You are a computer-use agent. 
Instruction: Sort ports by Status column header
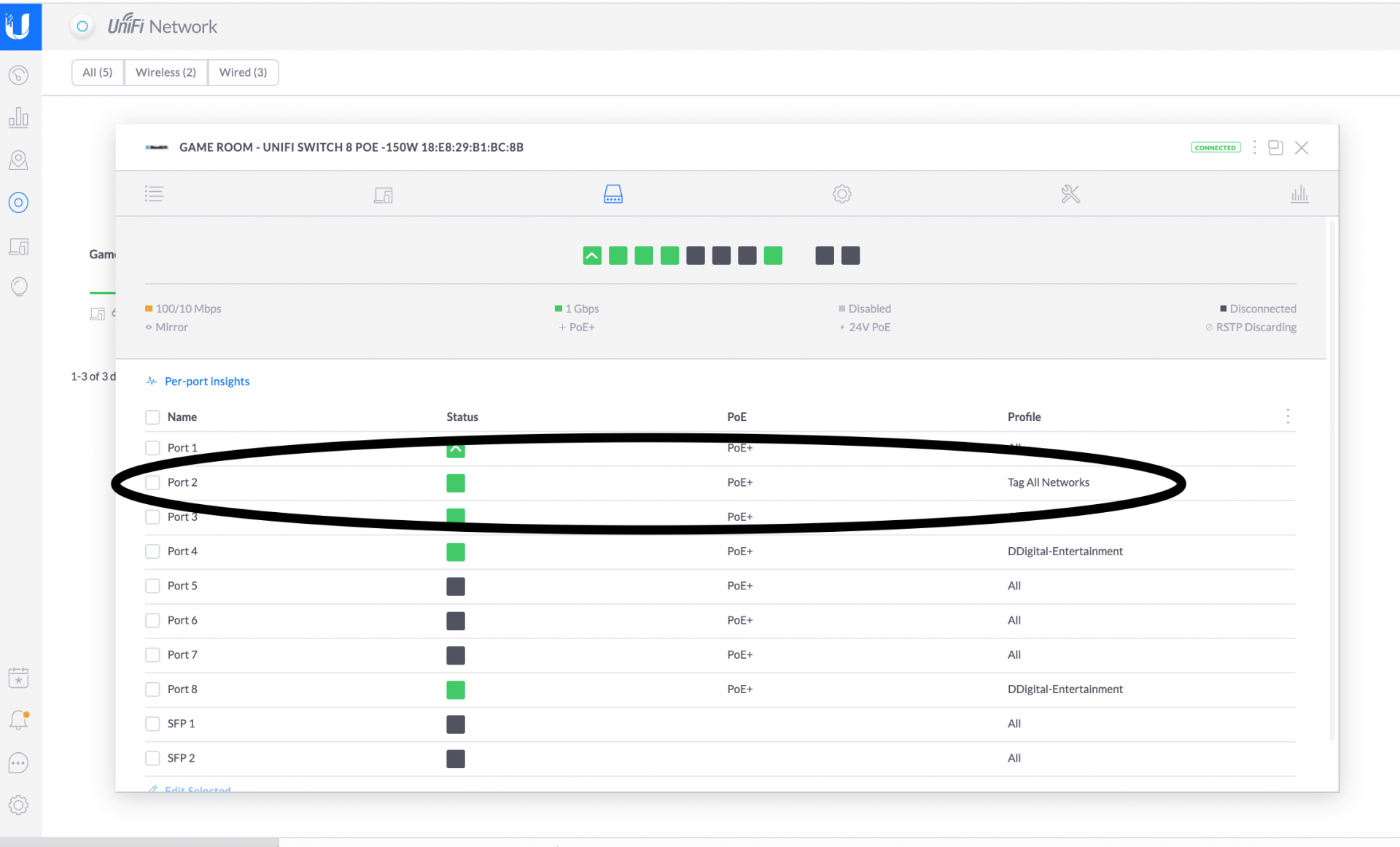pyautogui.click(x=462, y=417)
